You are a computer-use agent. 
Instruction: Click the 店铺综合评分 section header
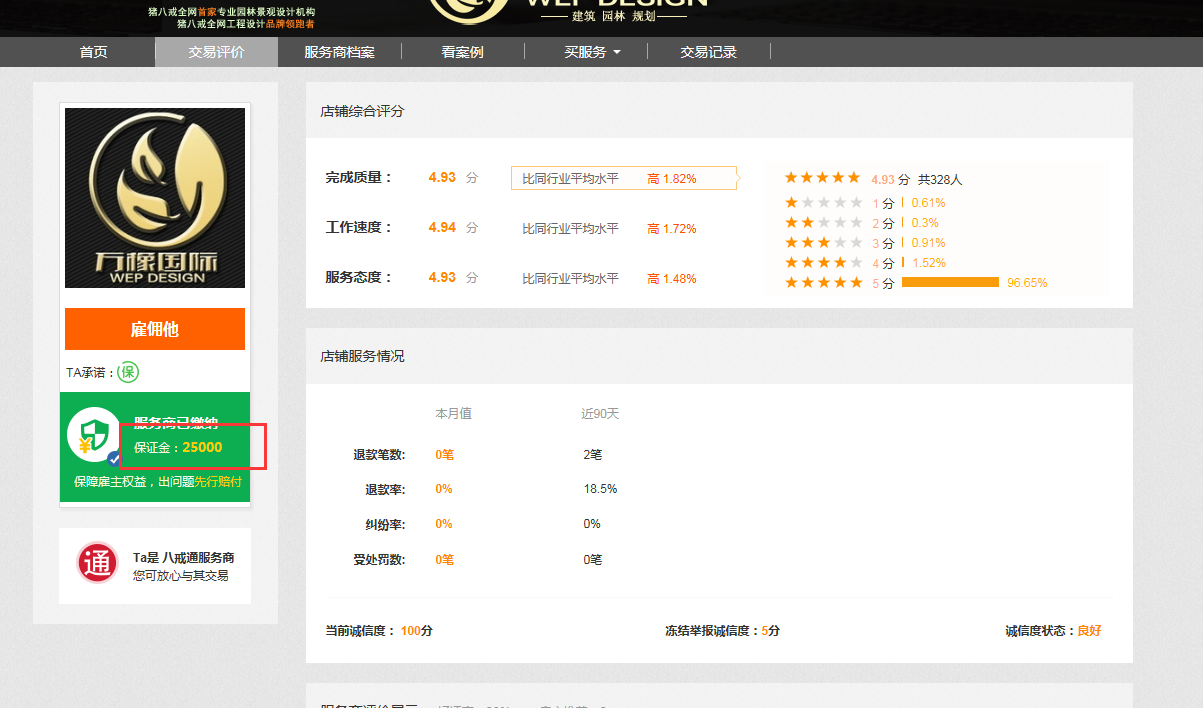tap(362, 111)
